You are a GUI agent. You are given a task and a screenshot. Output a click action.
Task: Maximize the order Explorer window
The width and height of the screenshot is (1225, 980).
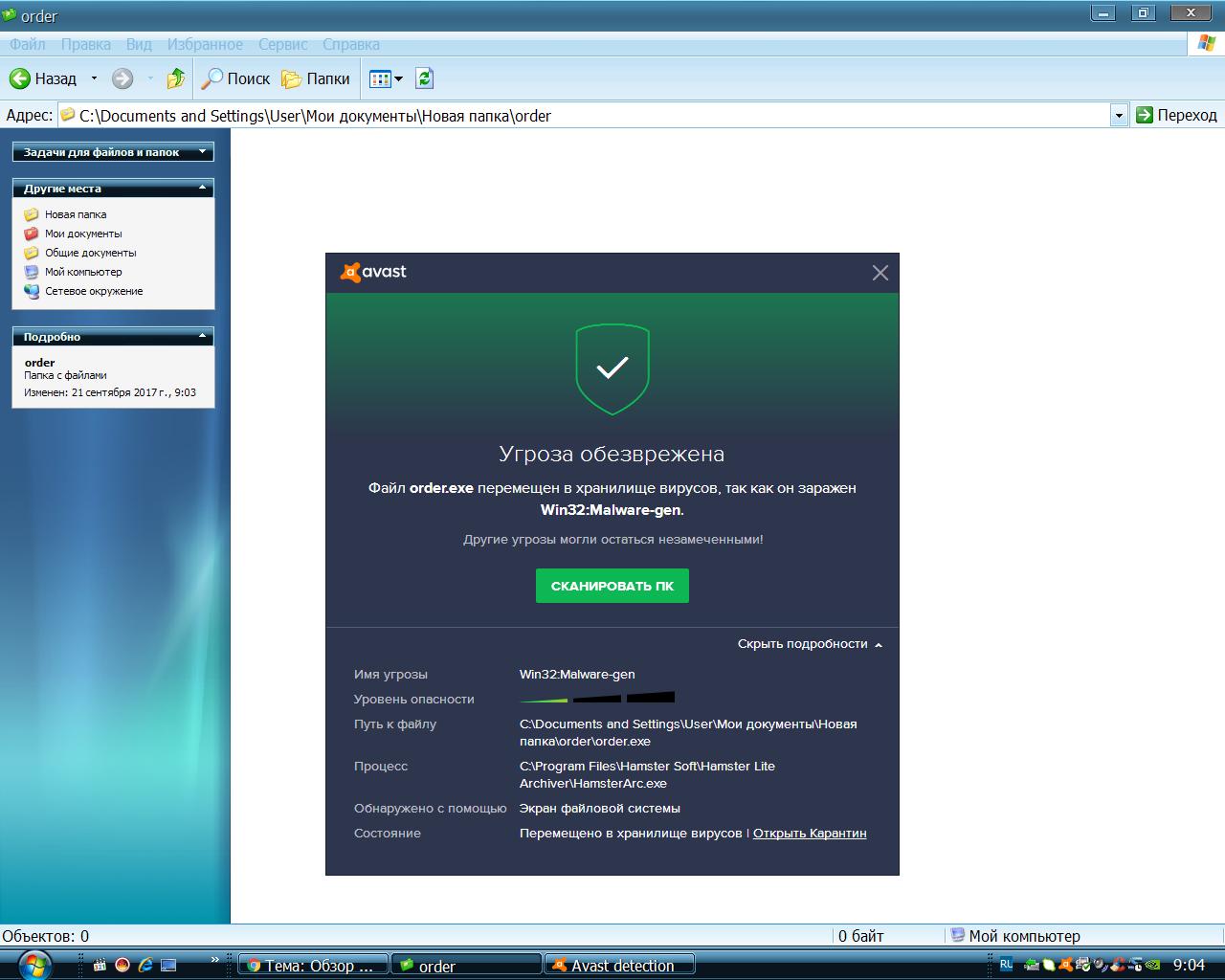[1143, 12]
